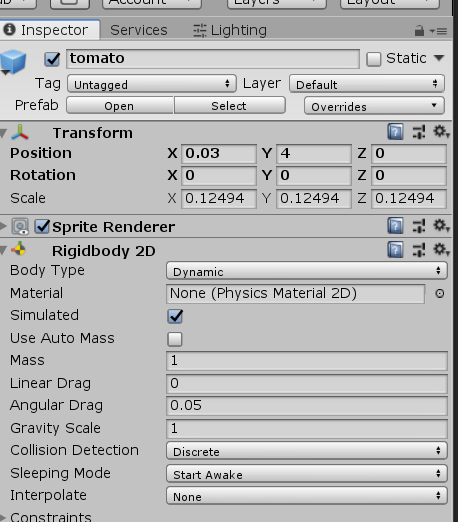Open the Lighting tab

point(230,30)
